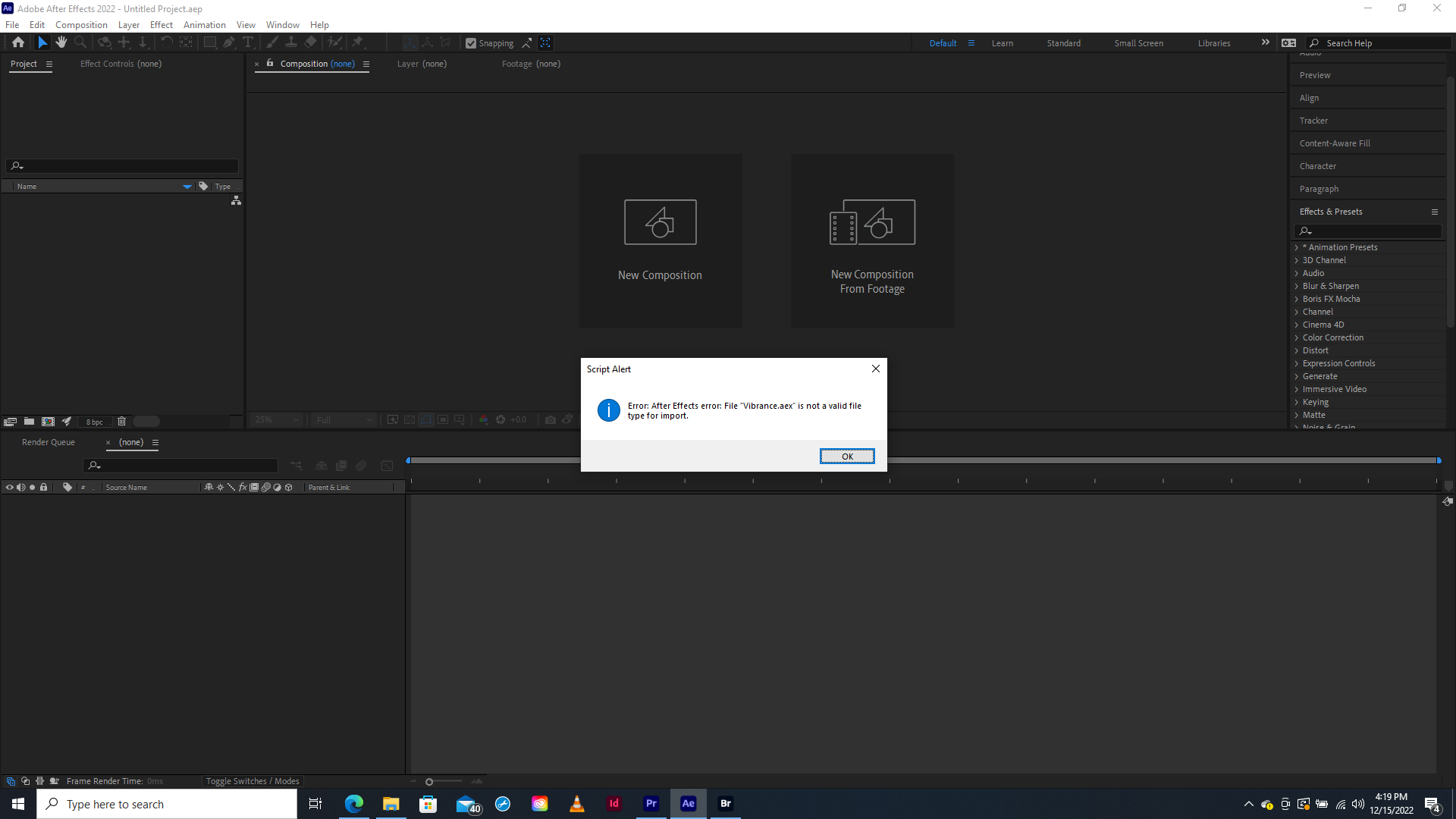Toggle the Home screen button
This screenshot has width=1456, height=819.
coord(17,42)
